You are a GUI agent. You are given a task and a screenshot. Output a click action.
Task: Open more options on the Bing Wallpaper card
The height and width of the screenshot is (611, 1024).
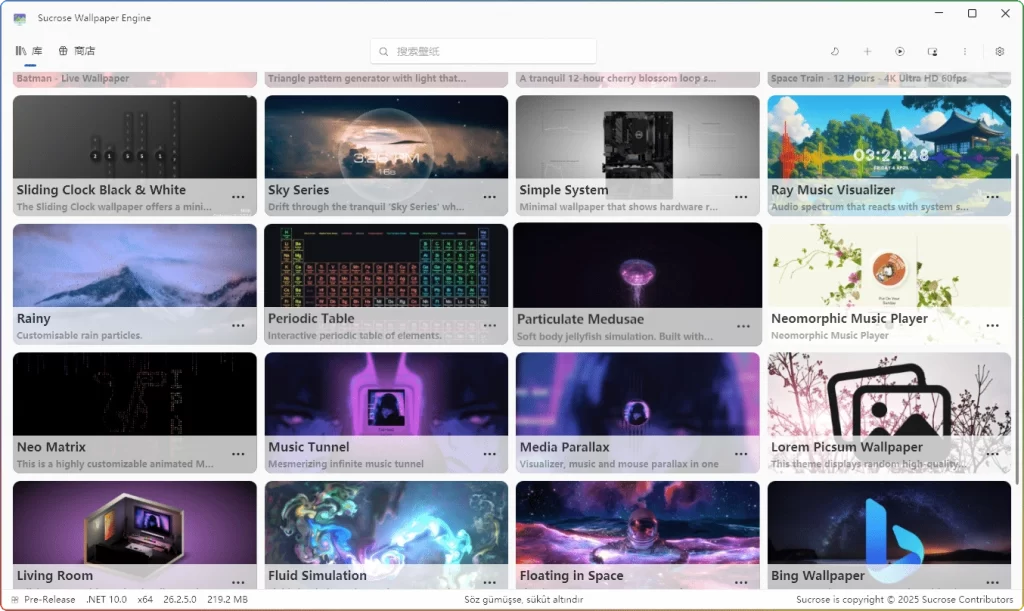click(x=993, y=583)
